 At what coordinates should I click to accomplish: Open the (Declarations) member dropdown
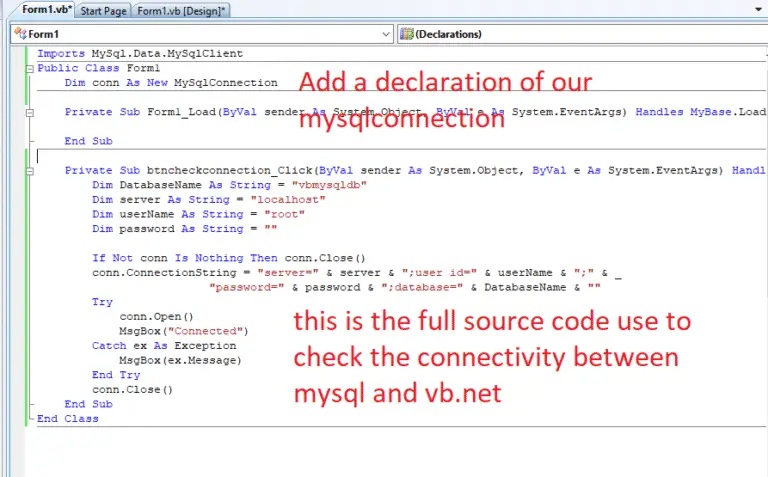[583, 34]
